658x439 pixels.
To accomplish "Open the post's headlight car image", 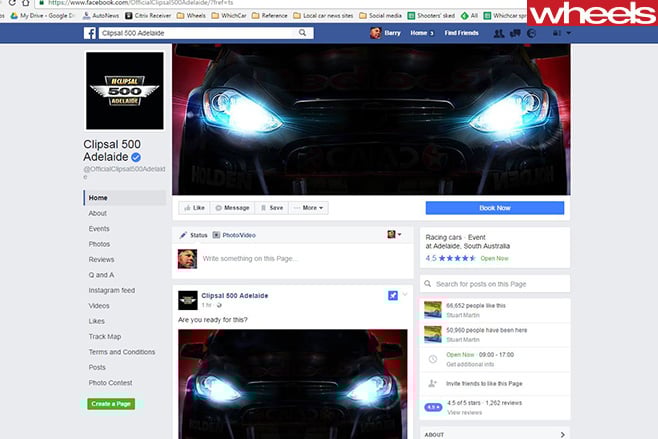I will (x=292, y=384).
